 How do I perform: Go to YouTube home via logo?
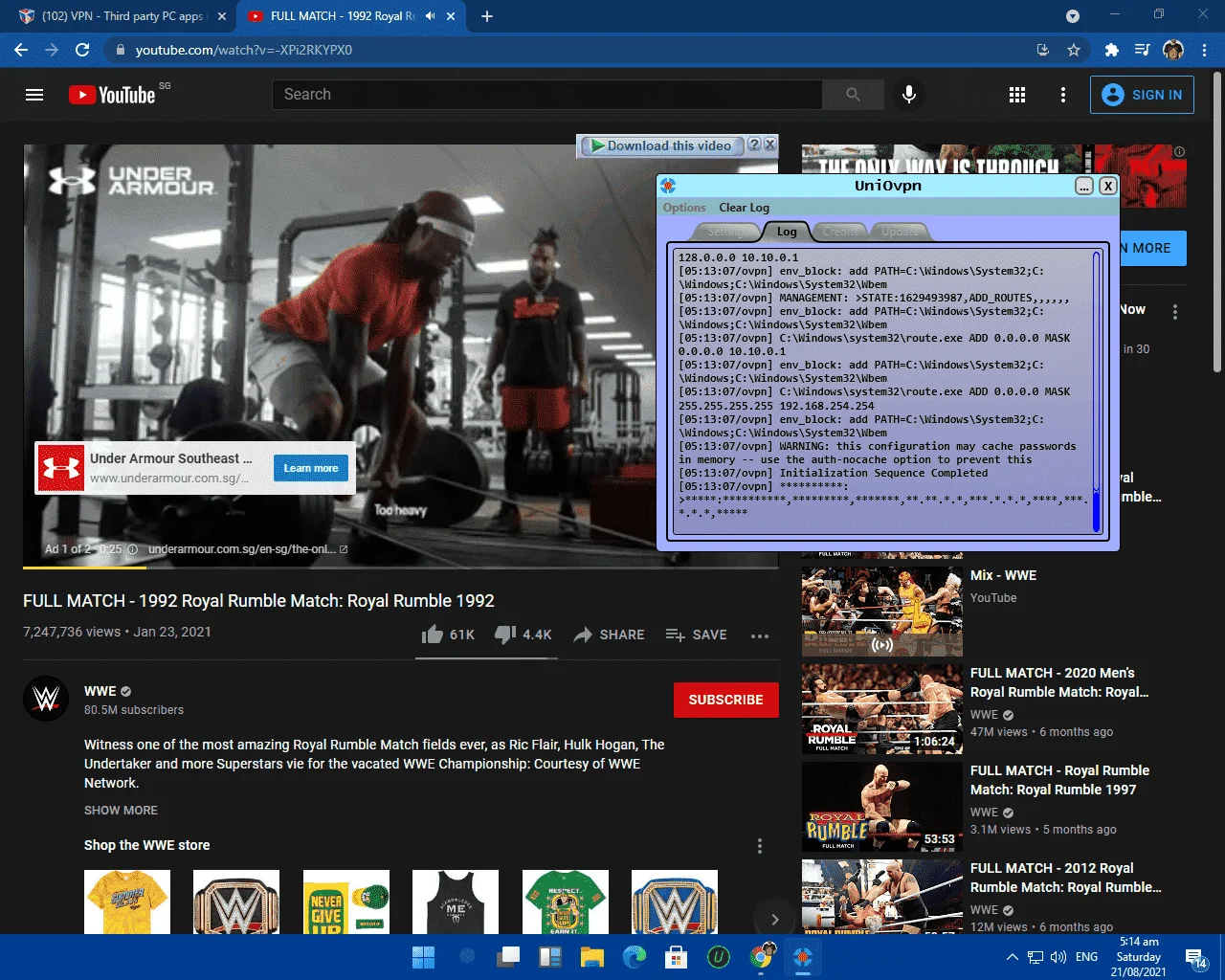click(x=112, y=95)
